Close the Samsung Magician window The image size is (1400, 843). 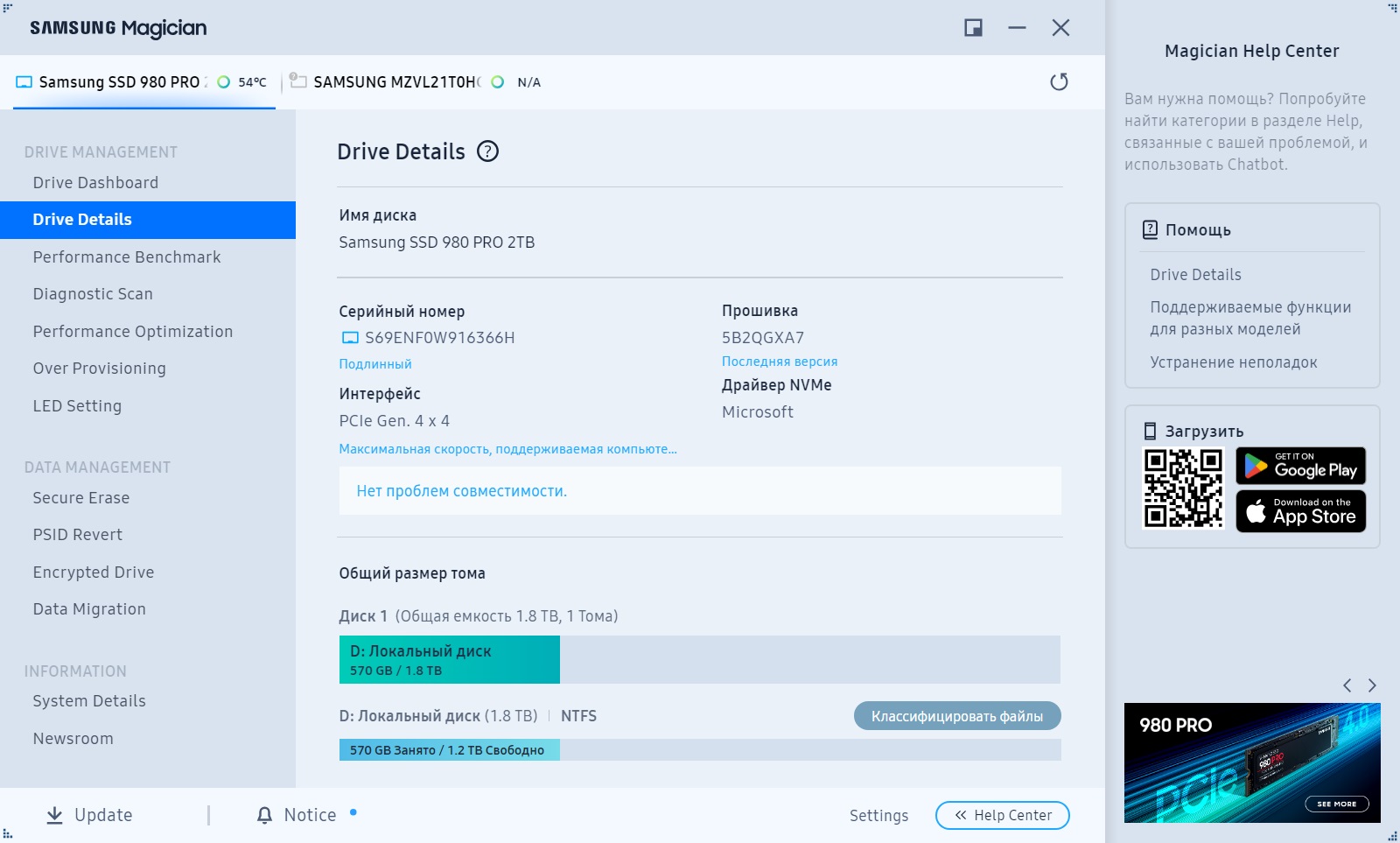point(1060,28)
